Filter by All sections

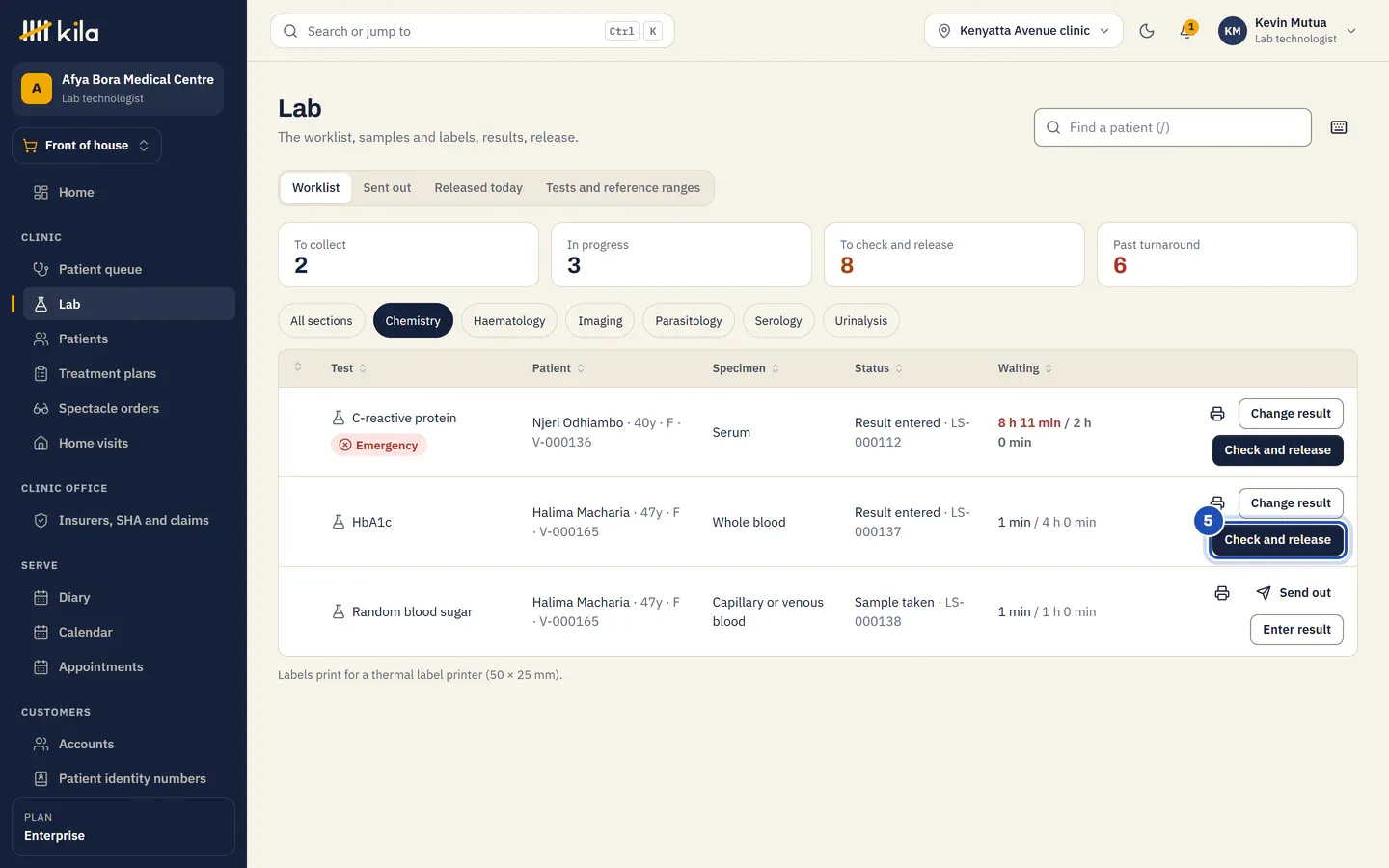click(x=321, y=321)
